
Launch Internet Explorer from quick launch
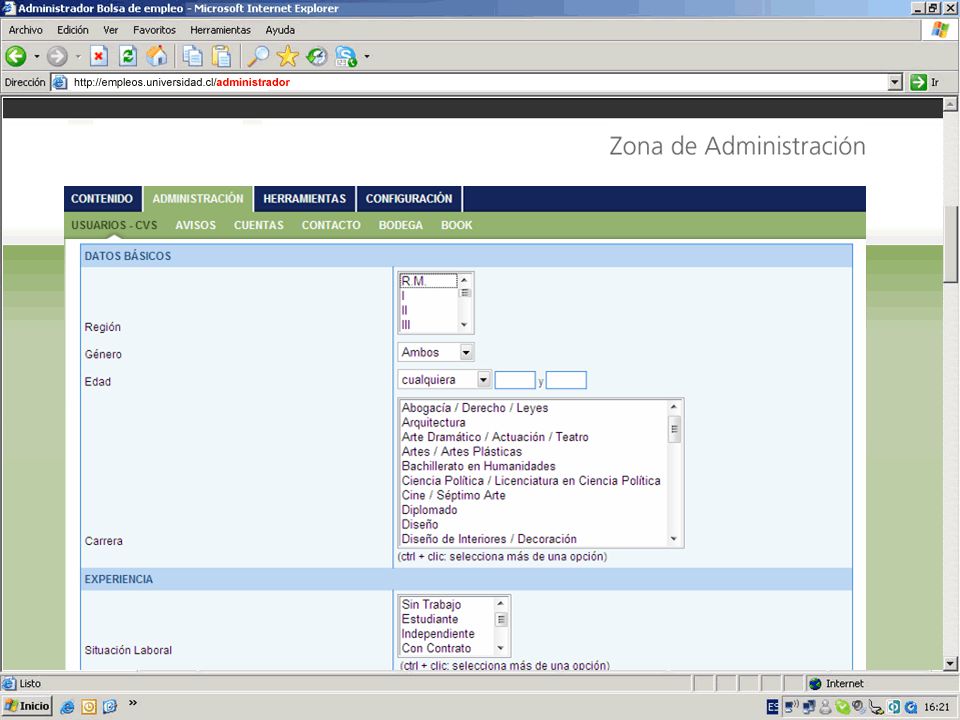click(x=67, y=707)
